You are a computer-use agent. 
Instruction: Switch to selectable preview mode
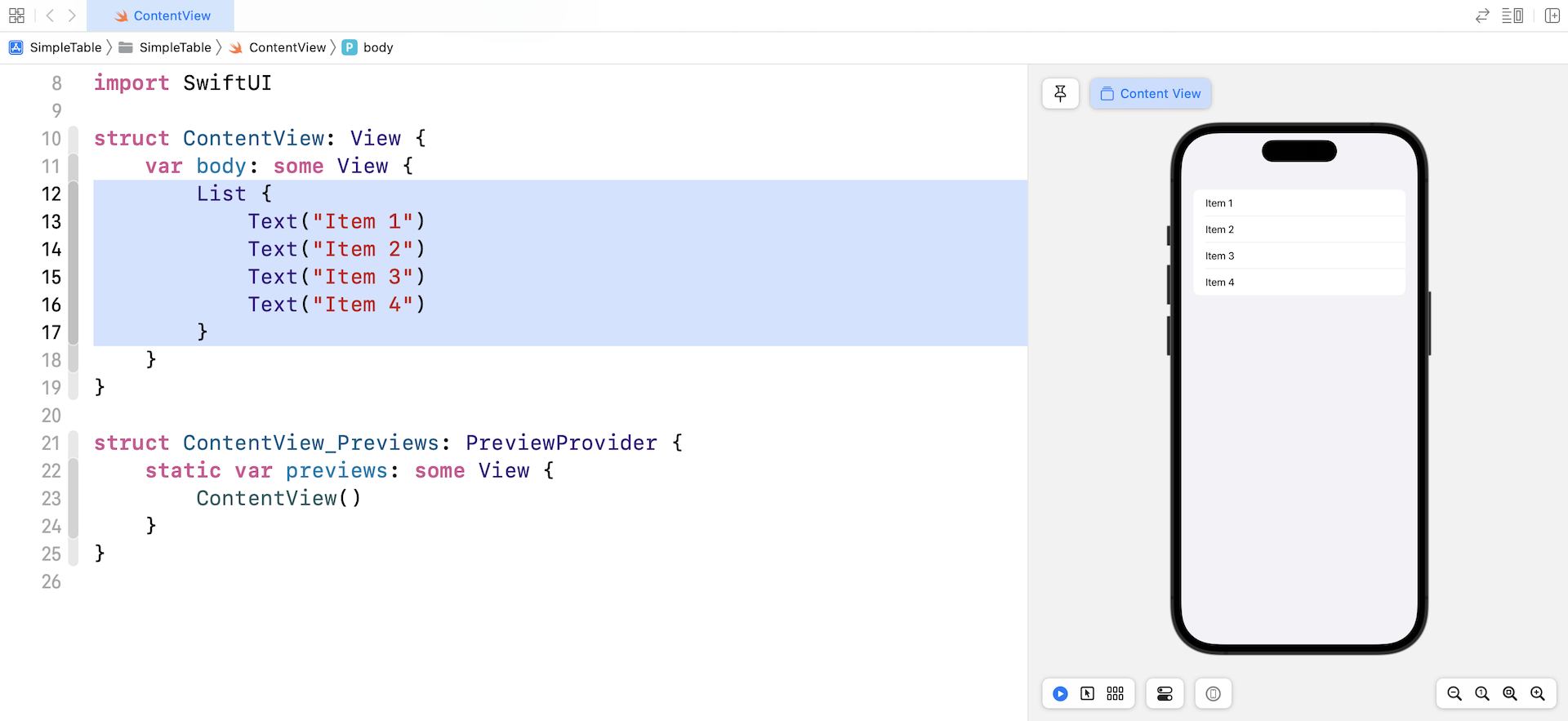click(x=1087, y=693)
